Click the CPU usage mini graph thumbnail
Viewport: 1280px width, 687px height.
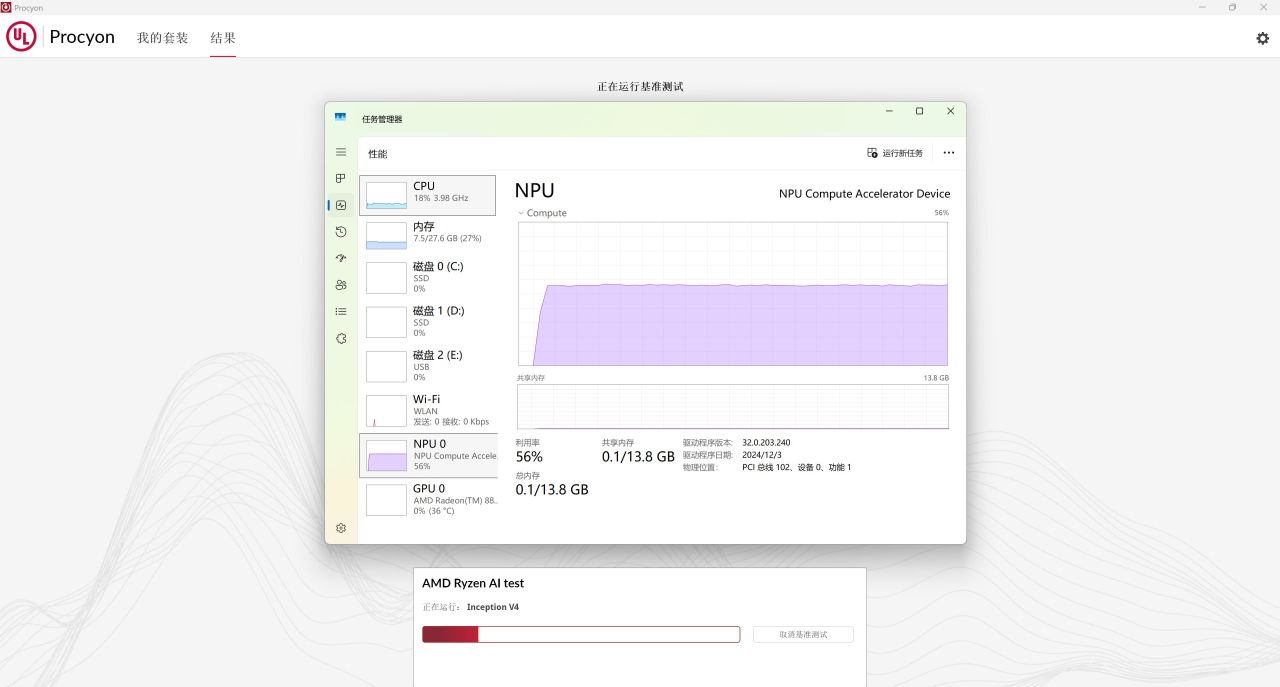pos(386,196)
